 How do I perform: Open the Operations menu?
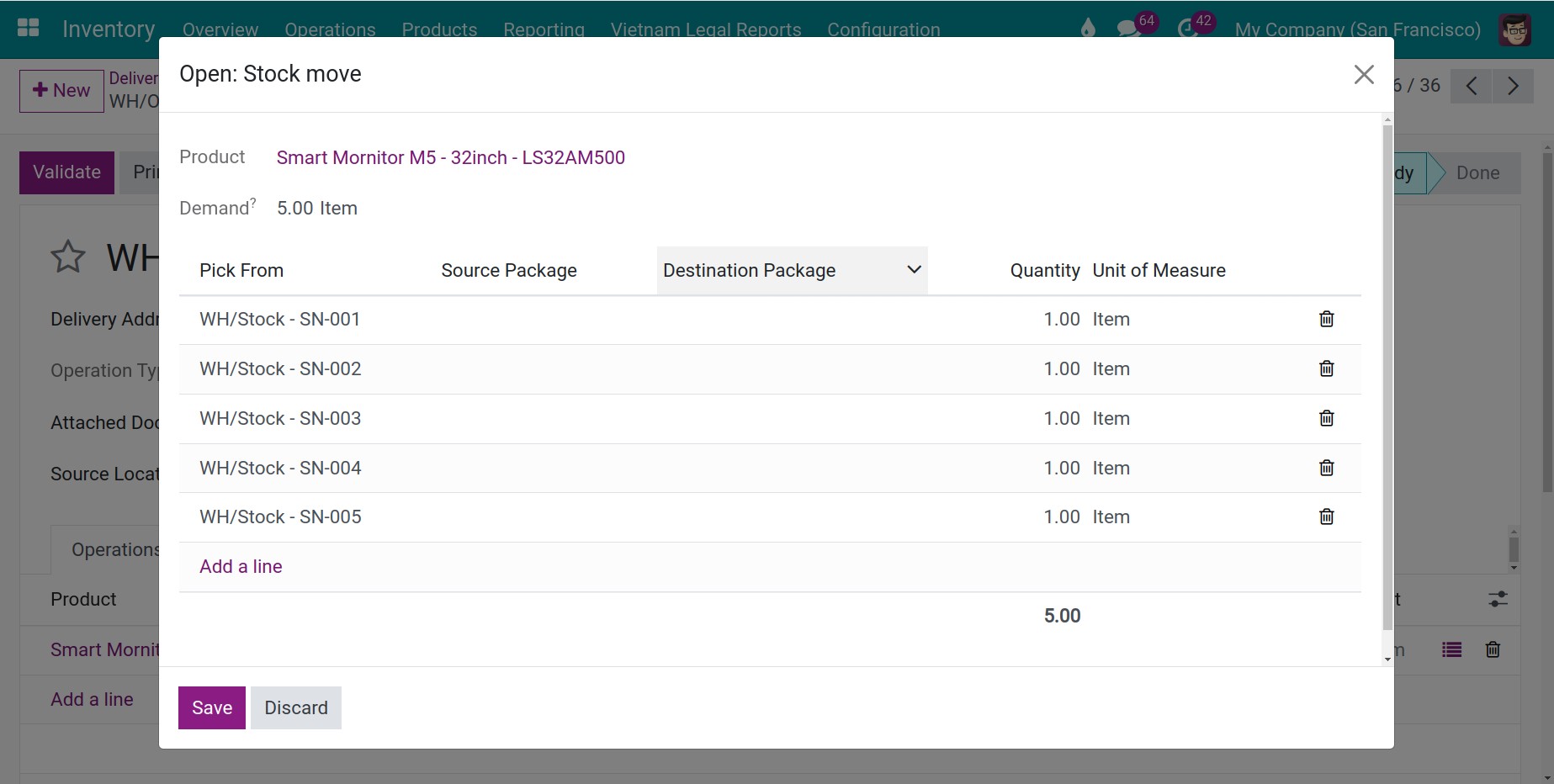point(330,29)
